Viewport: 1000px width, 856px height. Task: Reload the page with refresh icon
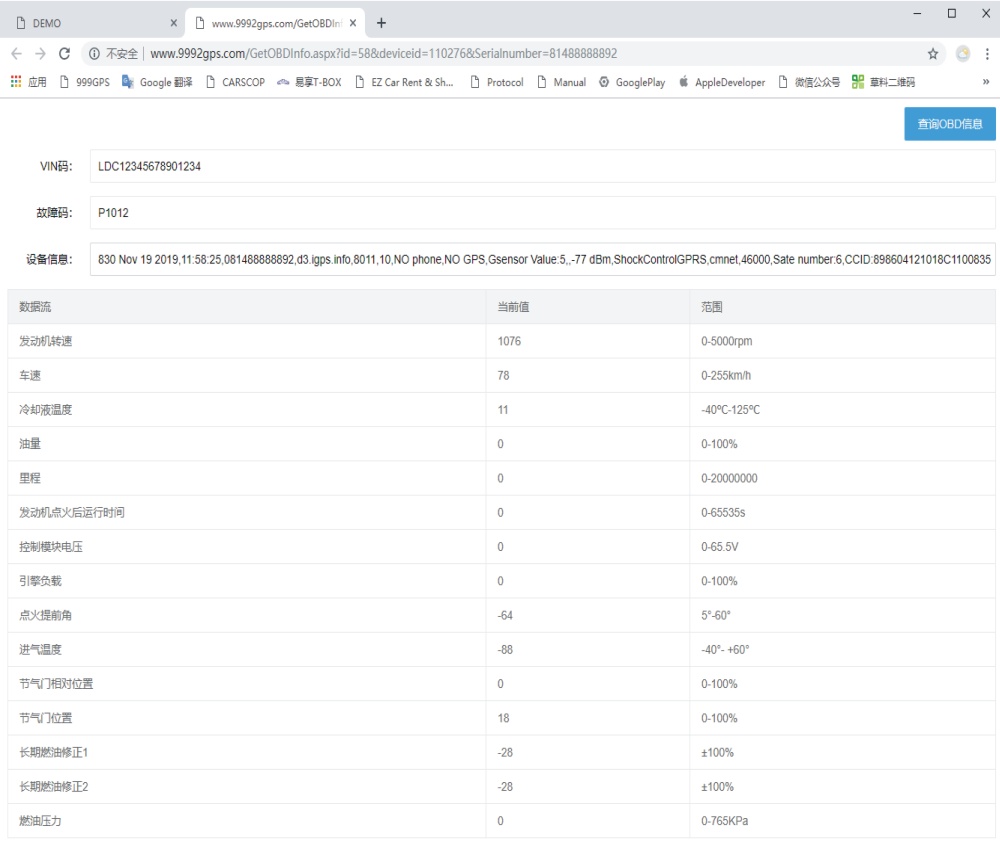(x=64, y=54)
